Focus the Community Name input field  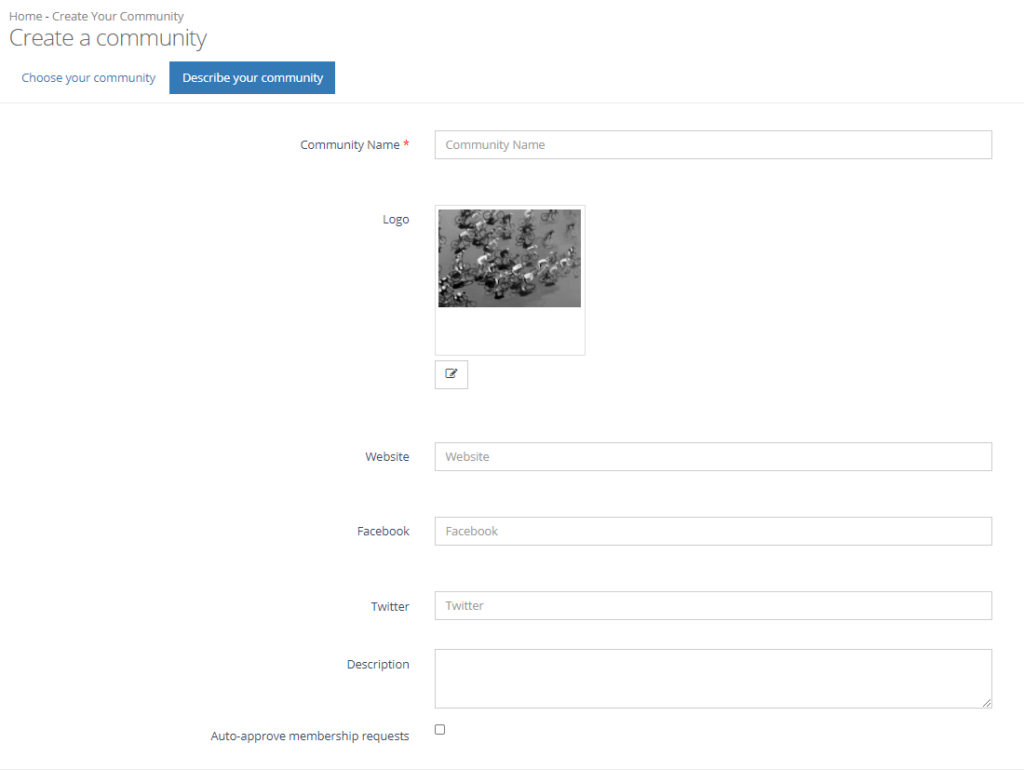pos(713,144)
